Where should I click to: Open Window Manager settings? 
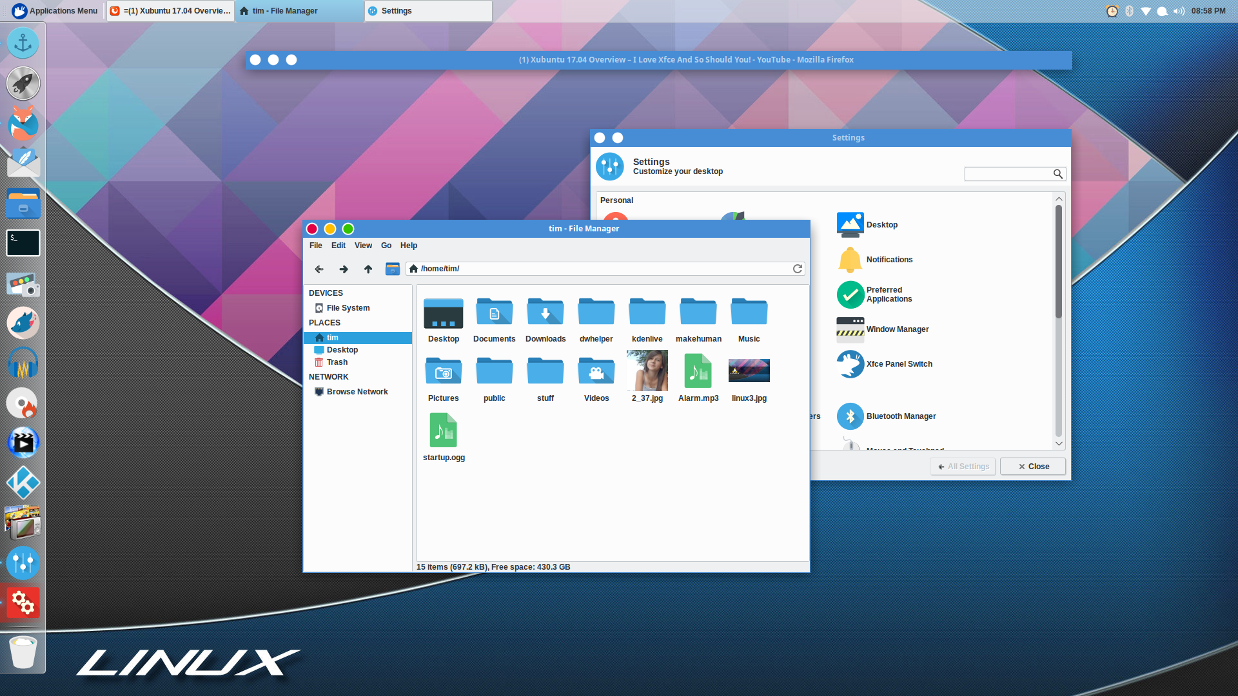click(883, 329)
